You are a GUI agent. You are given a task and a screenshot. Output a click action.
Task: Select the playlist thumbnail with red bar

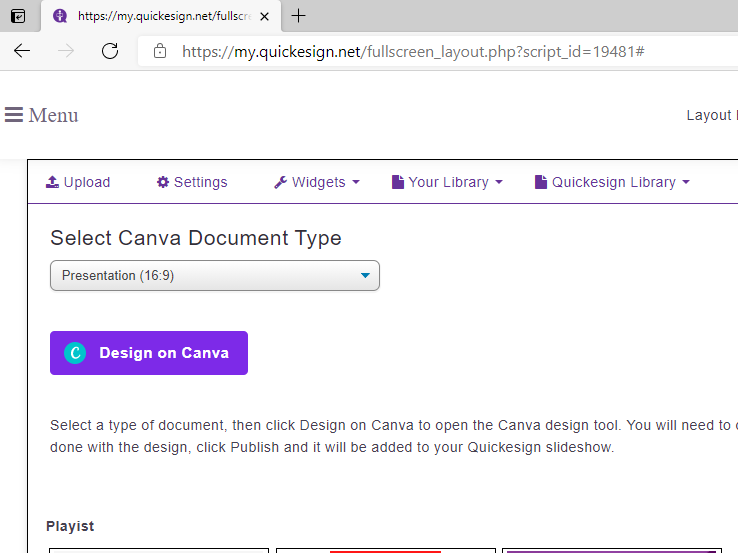pyautogui.click(x=386, y=551)
